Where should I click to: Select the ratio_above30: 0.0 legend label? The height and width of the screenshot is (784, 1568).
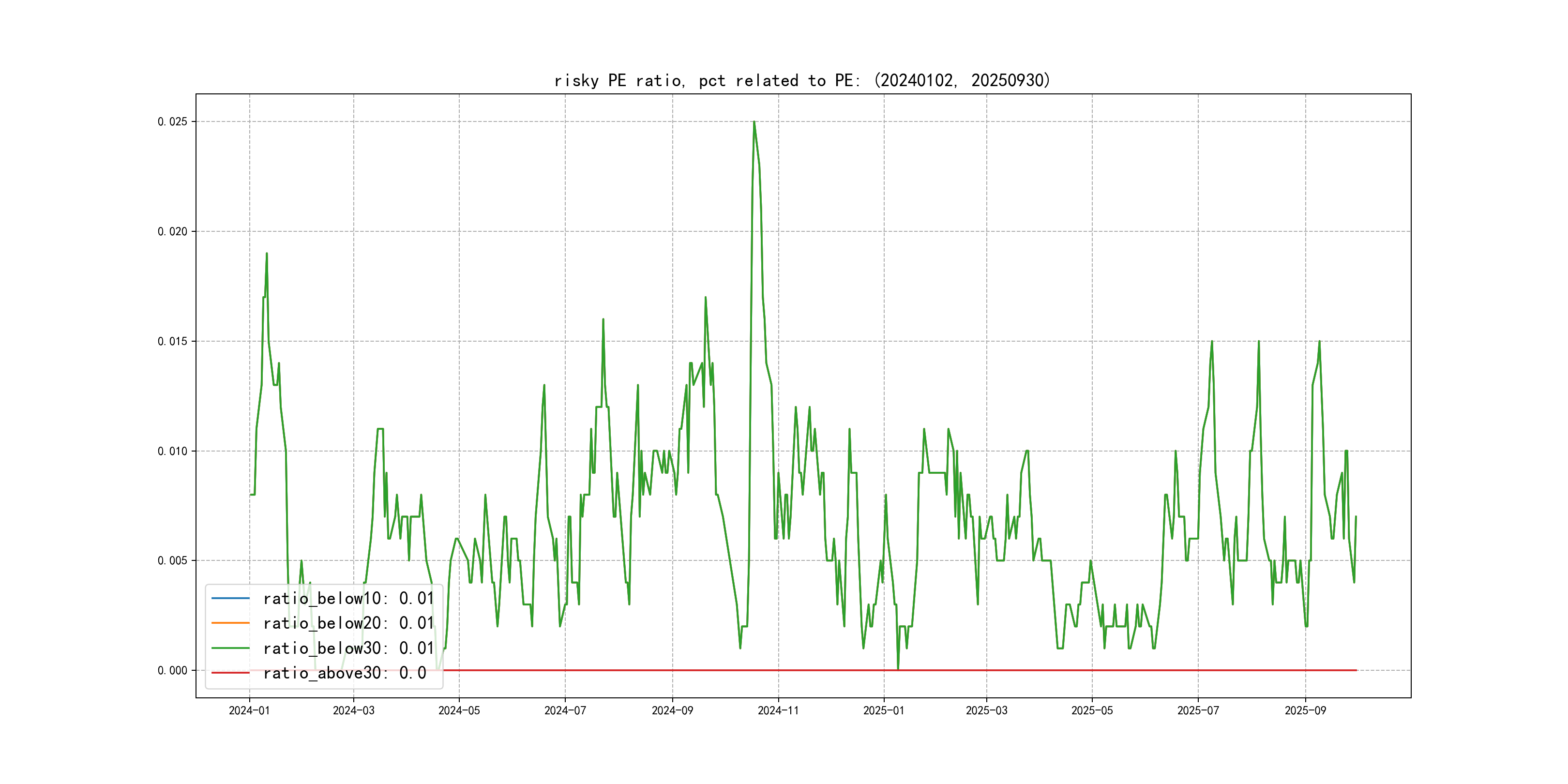pos(345,673)
